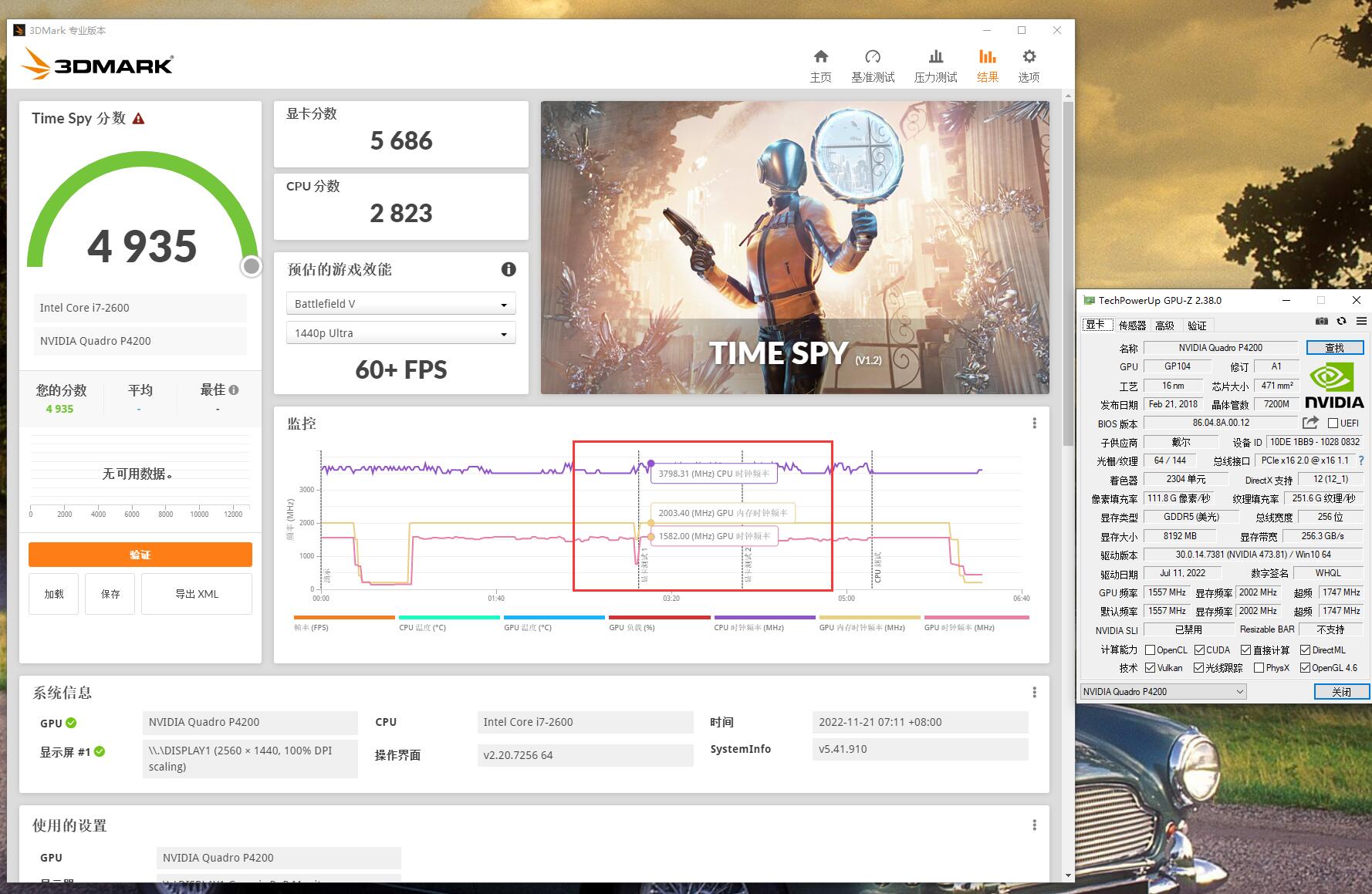Screen dimensions: 1372x894
Task: Switch to the 高级 tab in GPU-Z
Action: click(1164, 326)
